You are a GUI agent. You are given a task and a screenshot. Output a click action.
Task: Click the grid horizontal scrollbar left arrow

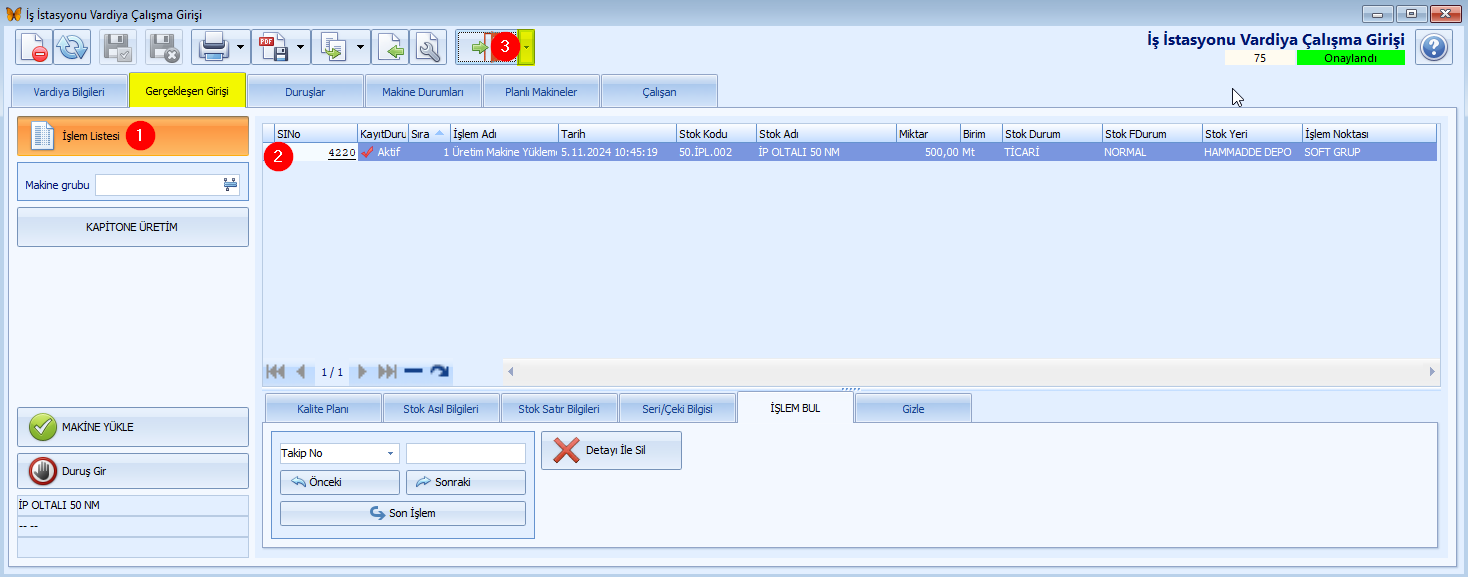(511, 371)
